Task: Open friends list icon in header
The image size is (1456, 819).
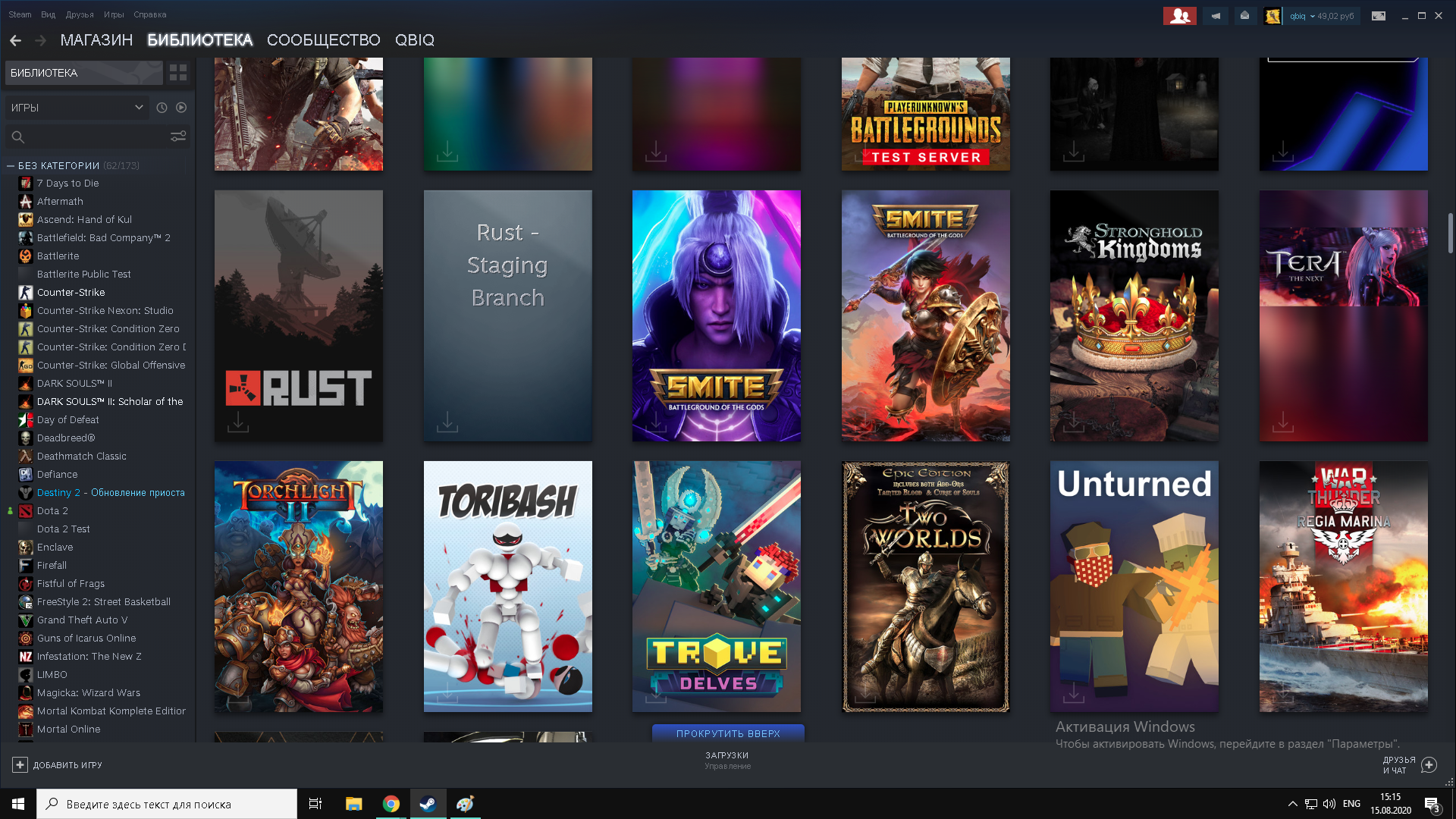Action: (1180, 16)
